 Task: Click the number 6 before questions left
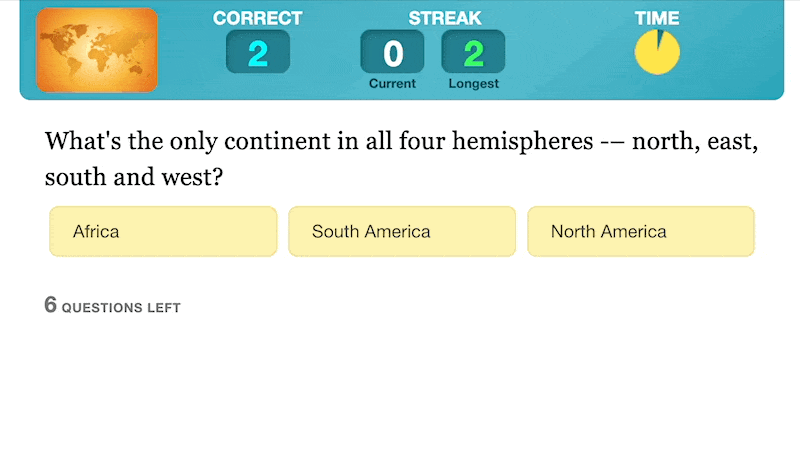coord(50,305)
